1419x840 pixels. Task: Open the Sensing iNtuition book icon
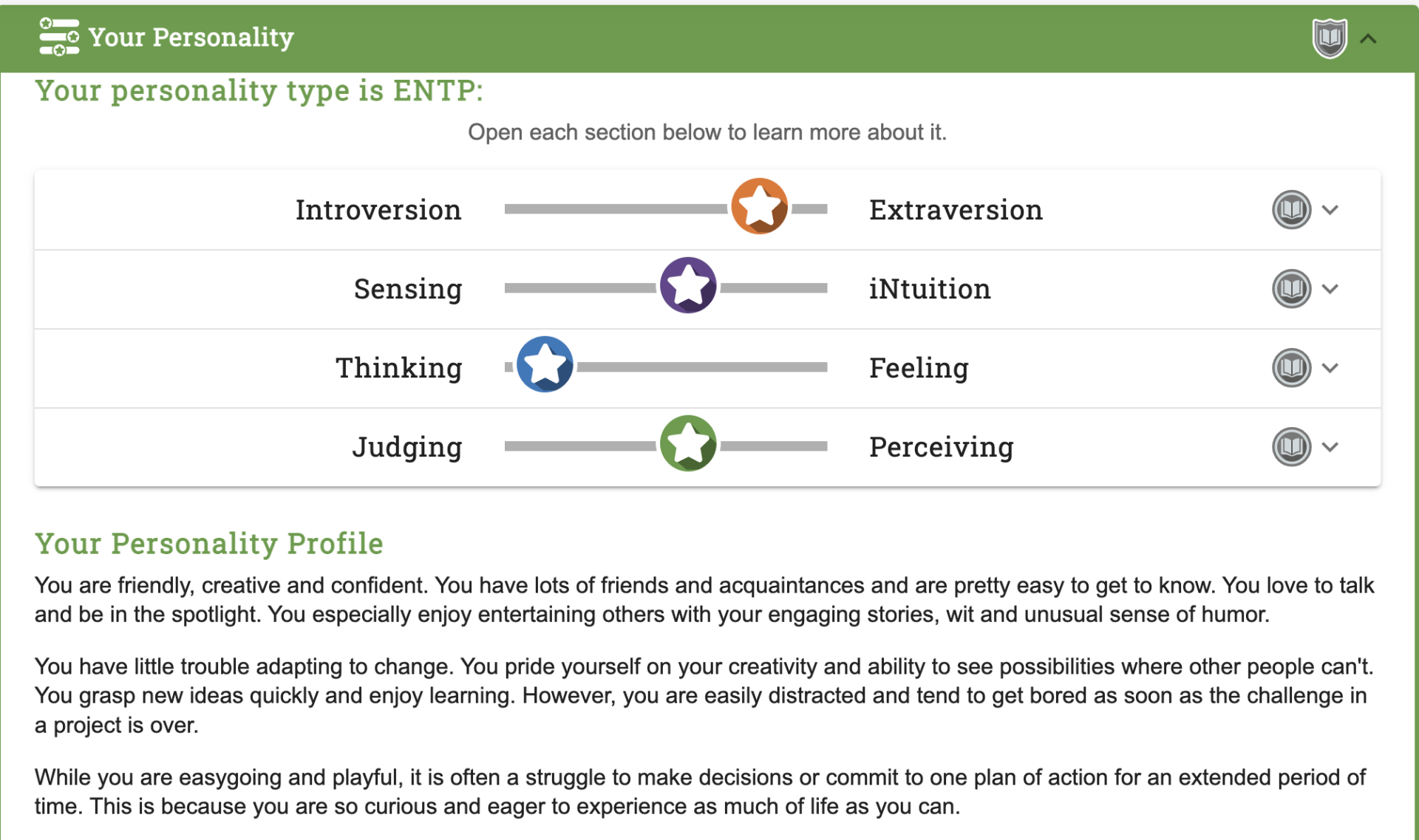1291,289
